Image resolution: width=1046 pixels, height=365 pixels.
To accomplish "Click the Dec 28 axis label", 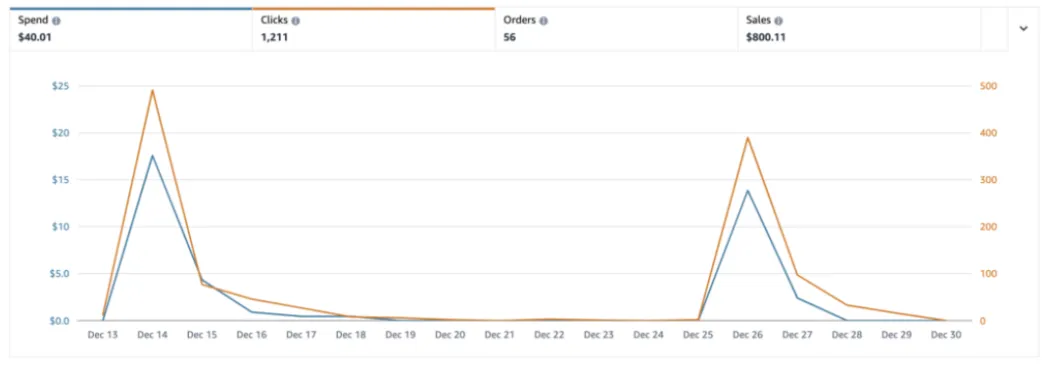I will pyautogui.click(x=847, y=336).
